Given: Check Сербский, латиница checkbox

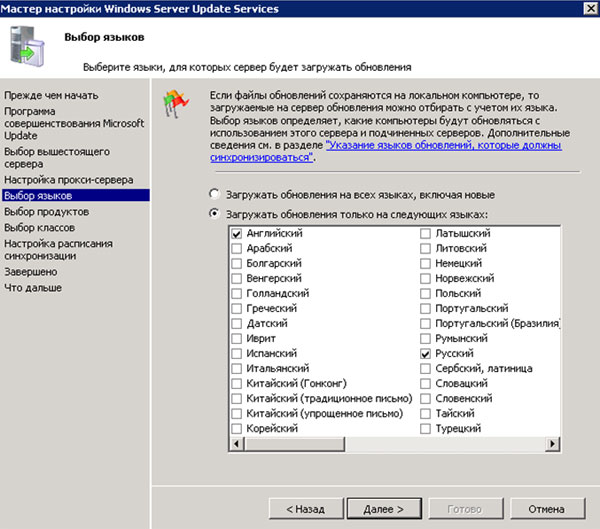Looking at the screenshot, I should [x=425, y=369].
